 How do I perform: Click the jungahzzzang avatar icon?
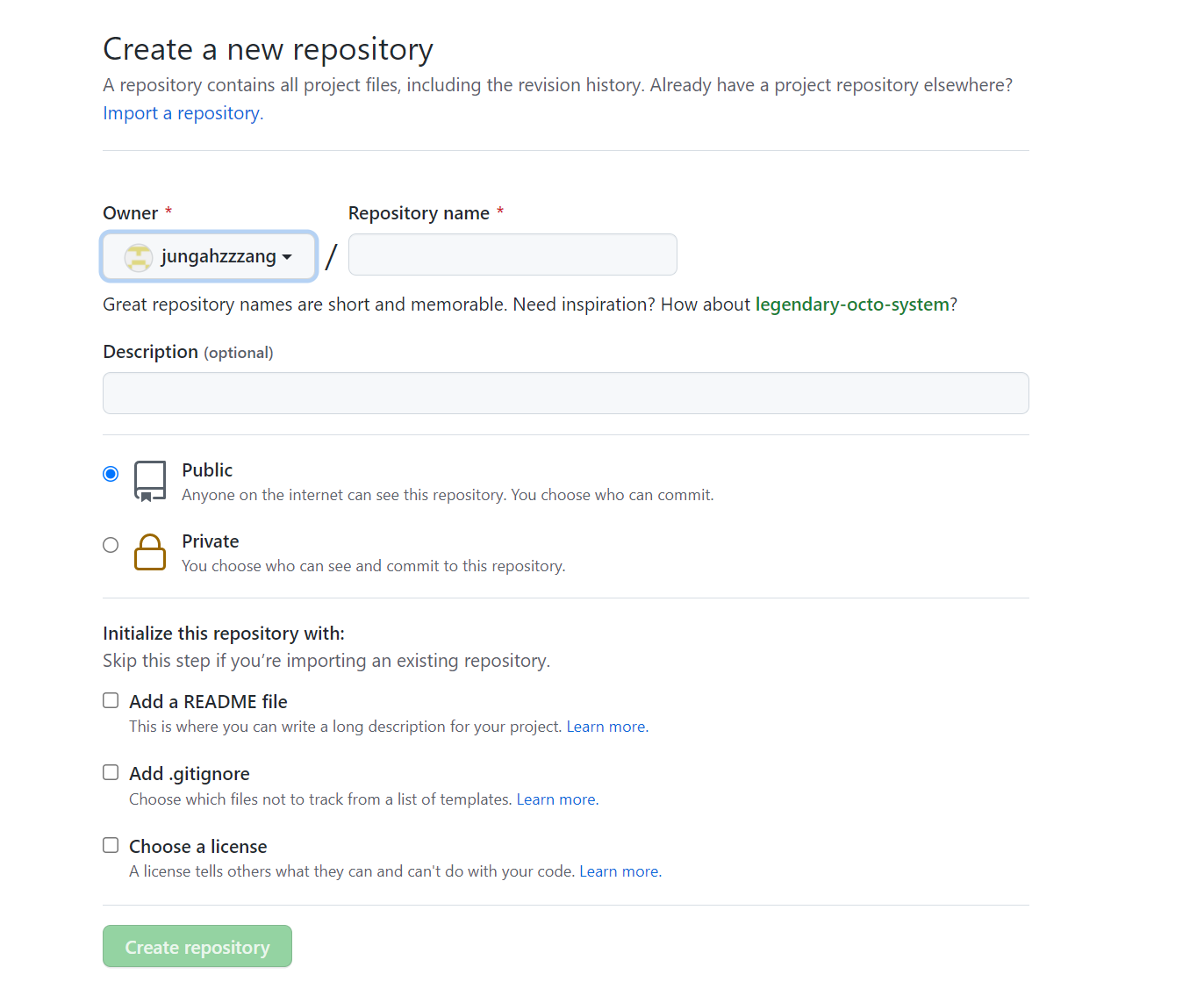pos(139,257)
